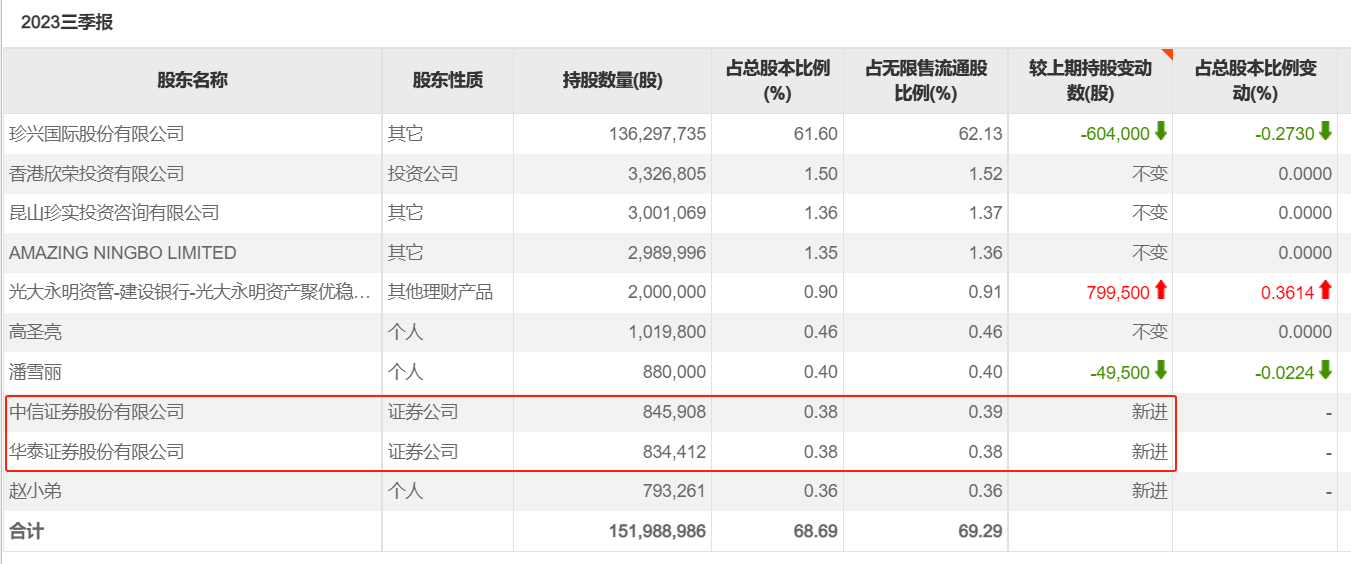Select shareholder 华泰证券股份有限公司

coord(97,452)
